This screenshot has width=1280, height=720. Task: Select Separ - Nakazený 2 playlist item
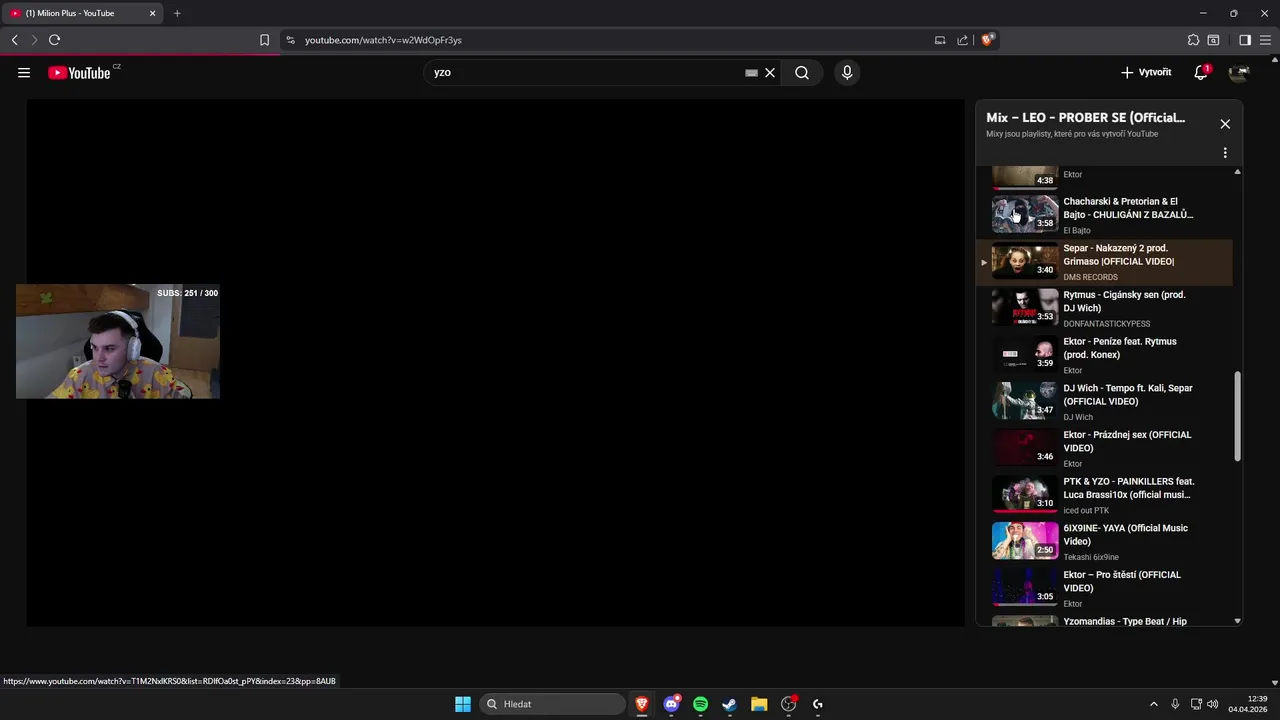click(1104, 261)
